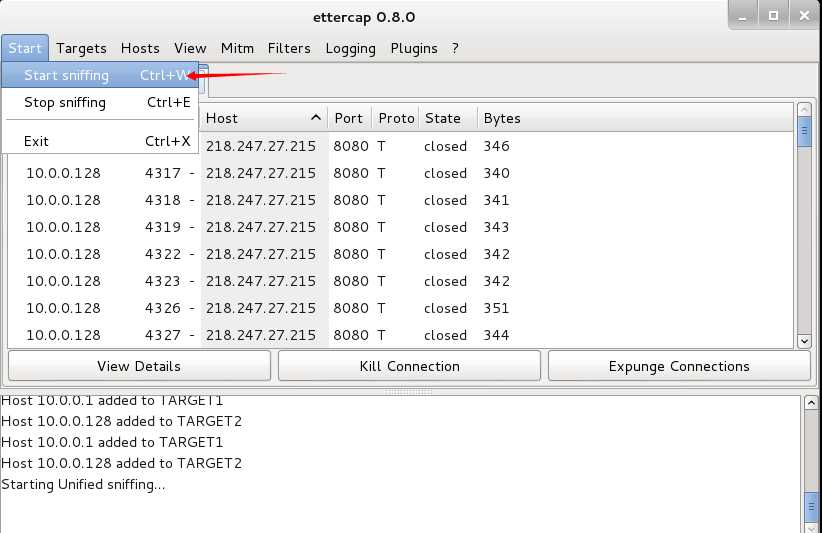Click connection list scrollbar down arrow

pos(804,341)
